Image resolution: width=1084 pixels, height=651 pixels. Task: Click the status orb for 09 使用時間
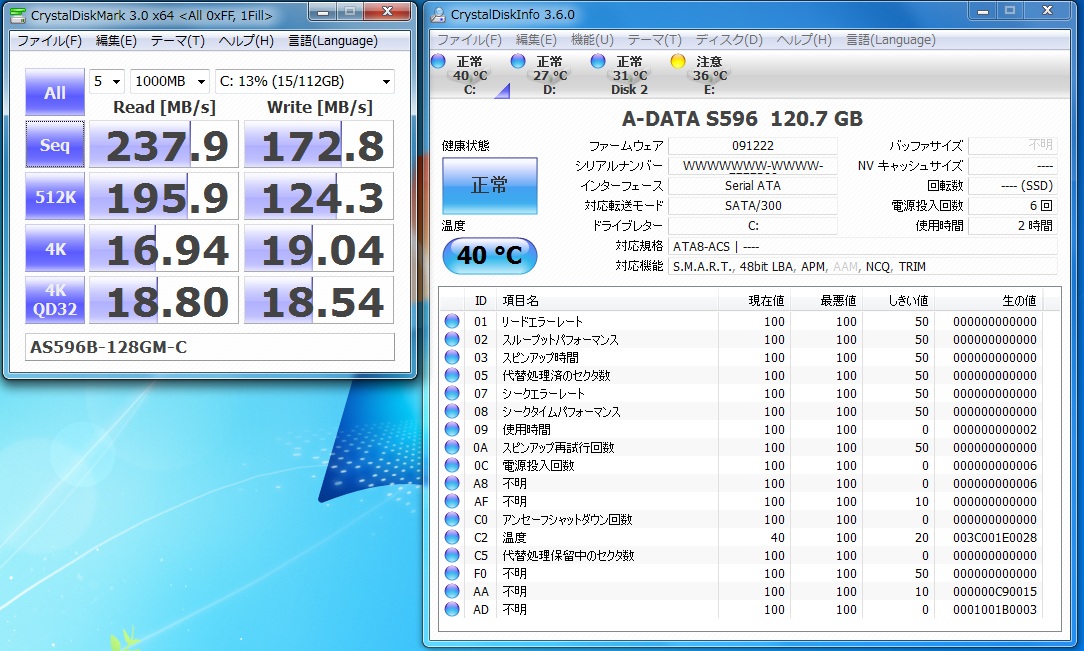[x=452, y=428]
